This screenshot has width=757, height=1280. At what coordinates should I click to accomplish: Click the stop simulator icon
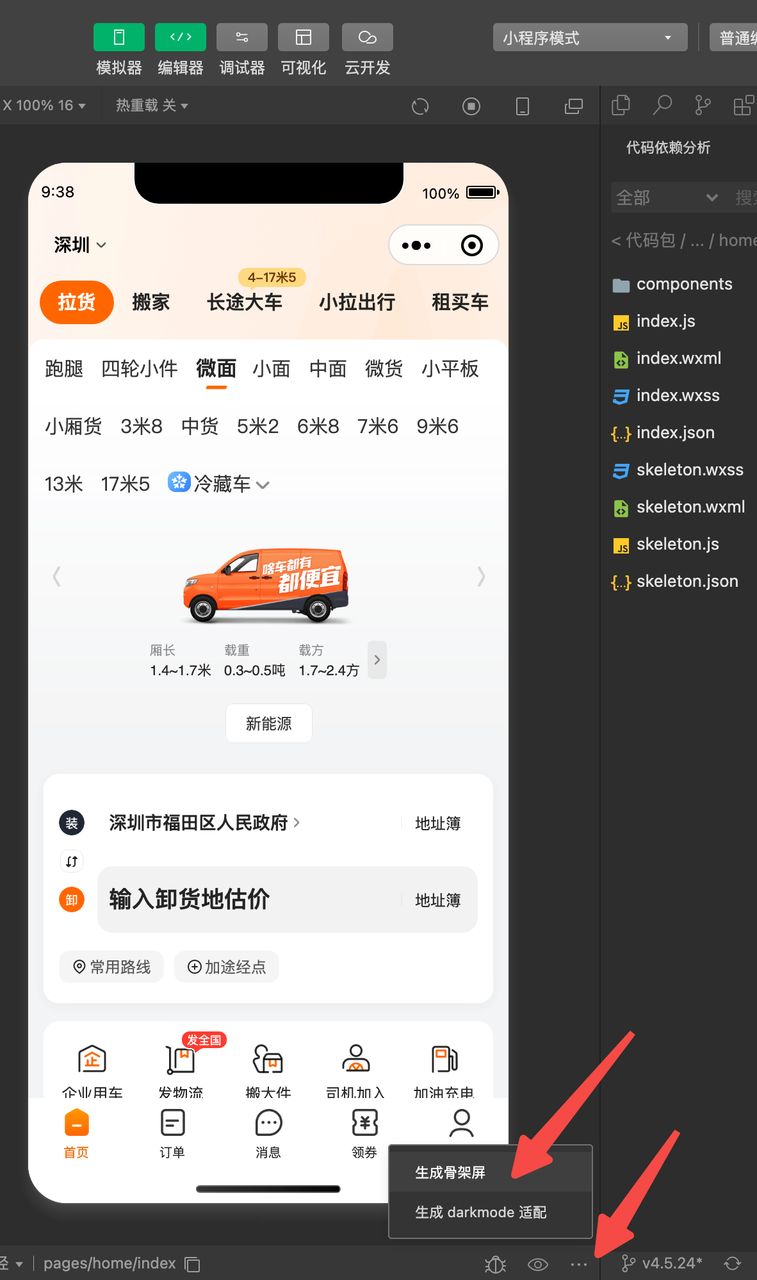pyautogui.click(x=472, y=106)
